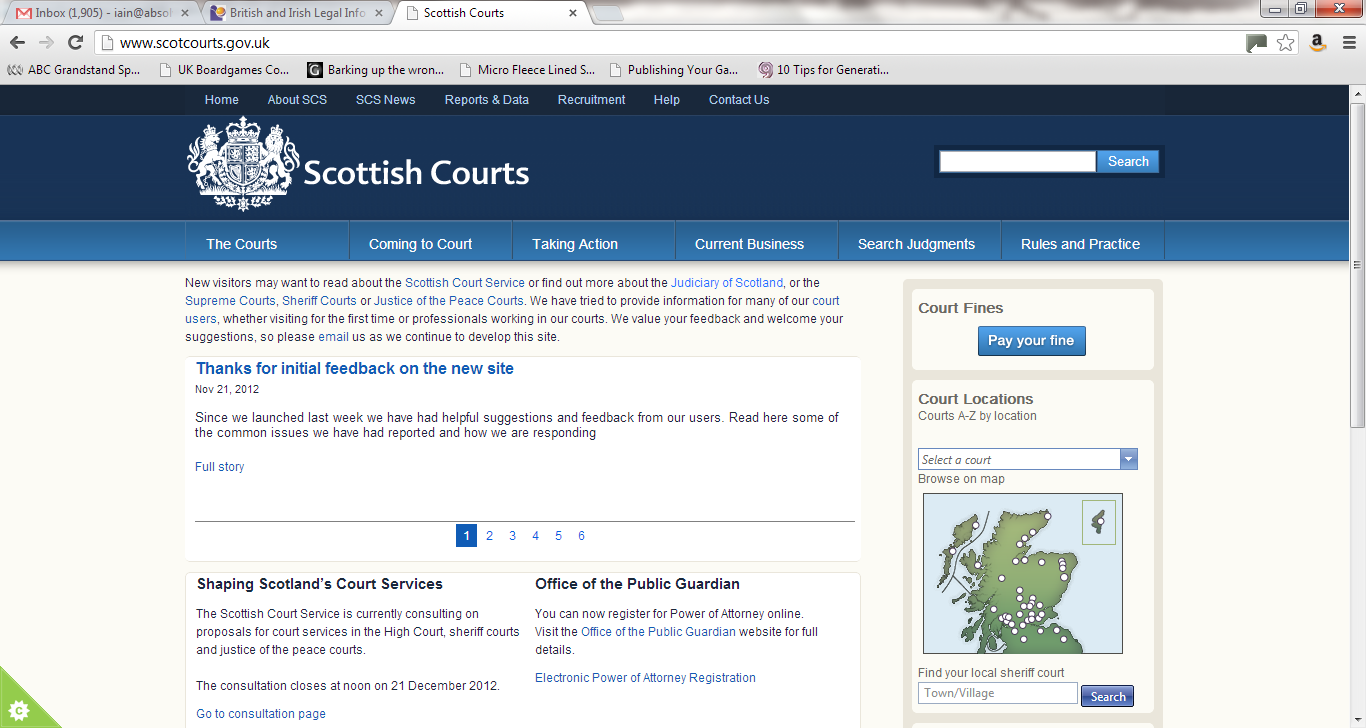Bookmark this page with star icon
1366x728 pixels.
[x=1286, y=42]
